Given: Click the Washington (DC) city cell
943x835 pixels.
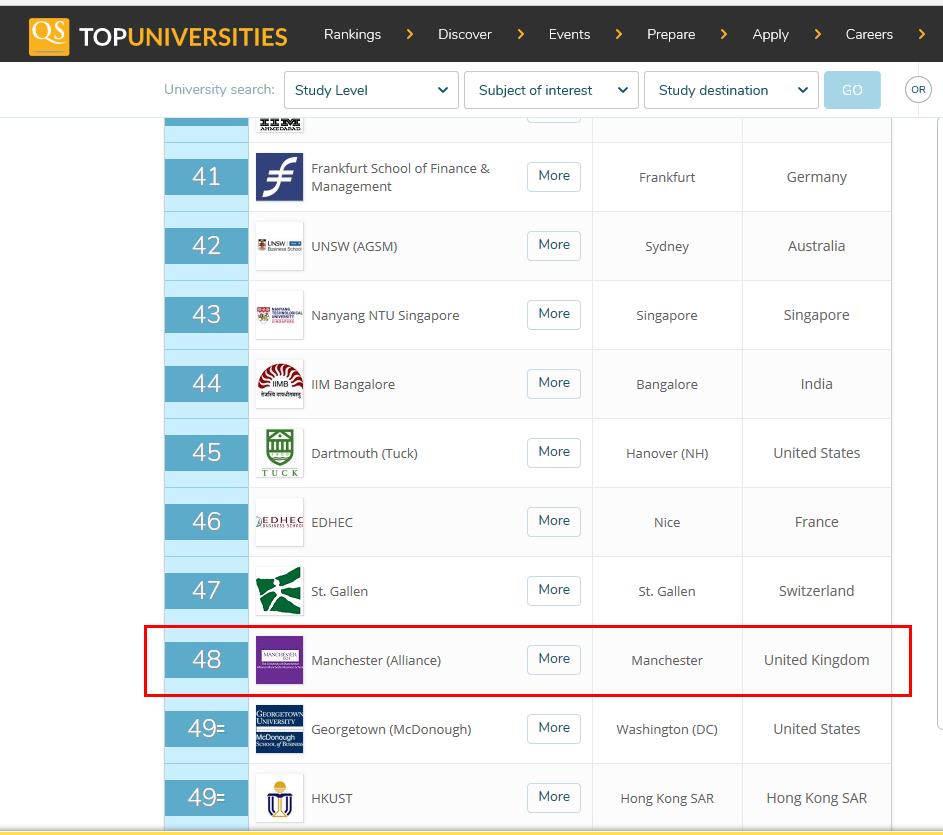Looking at the screenshot, I should point(667,729).
